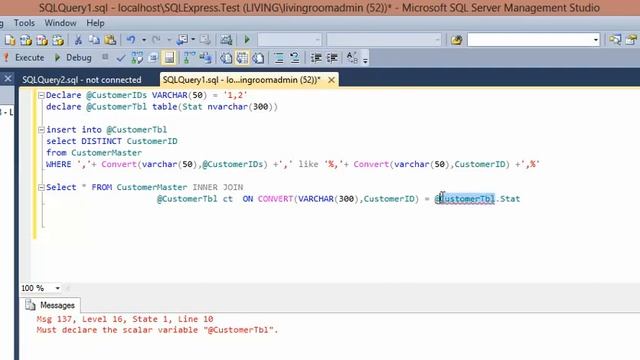Click the Increase Indent icon
The width and height of the screenshot is (640, 360).
pyautogui.click(x=332, y=58)
